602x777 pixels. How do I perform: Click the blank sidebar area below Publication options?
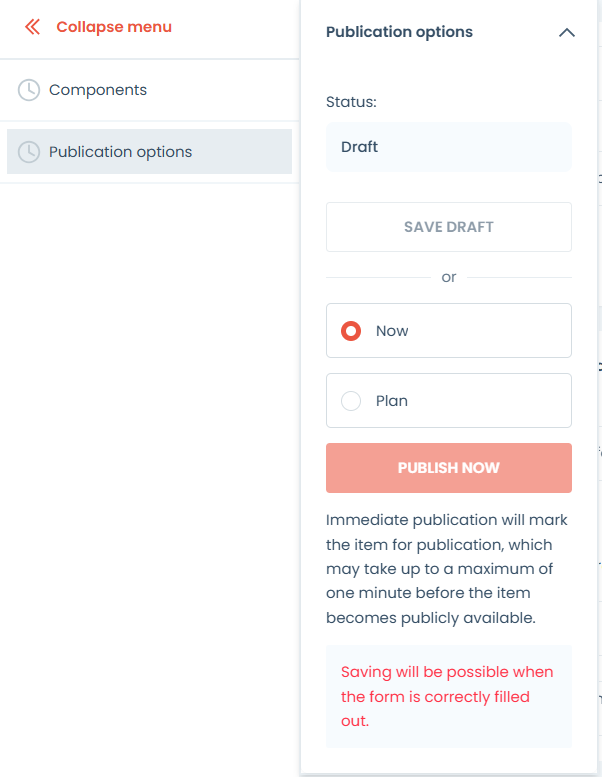click(150, 450)
